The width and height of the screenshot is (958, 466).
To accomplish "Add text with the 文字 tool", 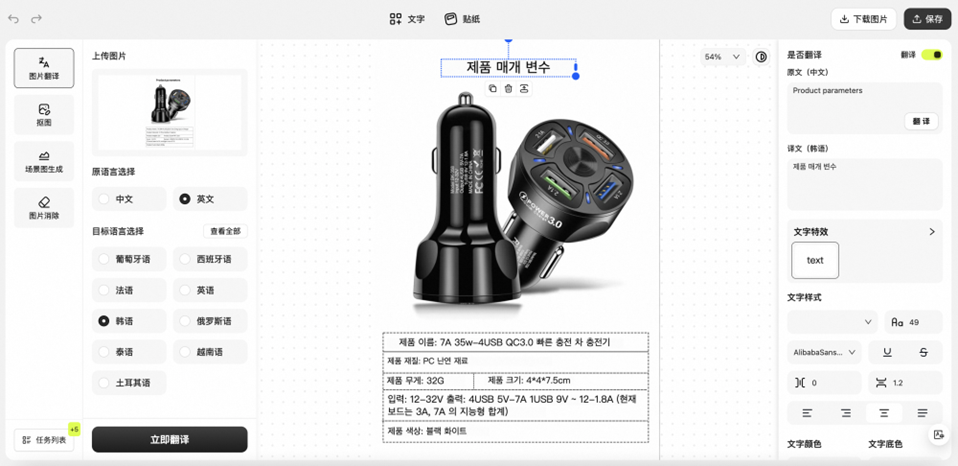I will [x=407, y=19].
